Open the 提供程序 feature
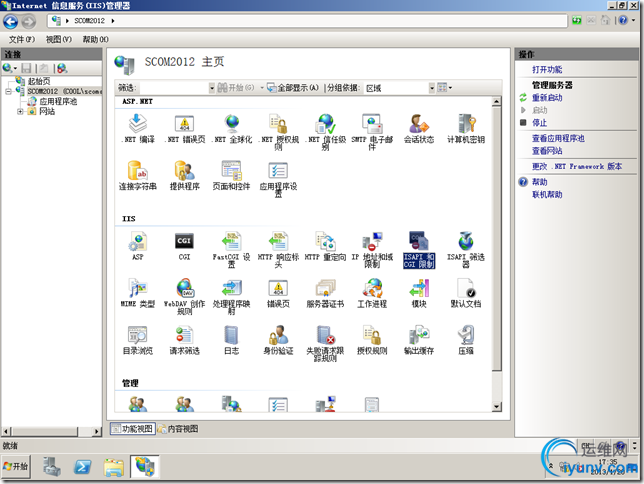The height and width of the screenshot is (484, 644). (x=184, y=175)
